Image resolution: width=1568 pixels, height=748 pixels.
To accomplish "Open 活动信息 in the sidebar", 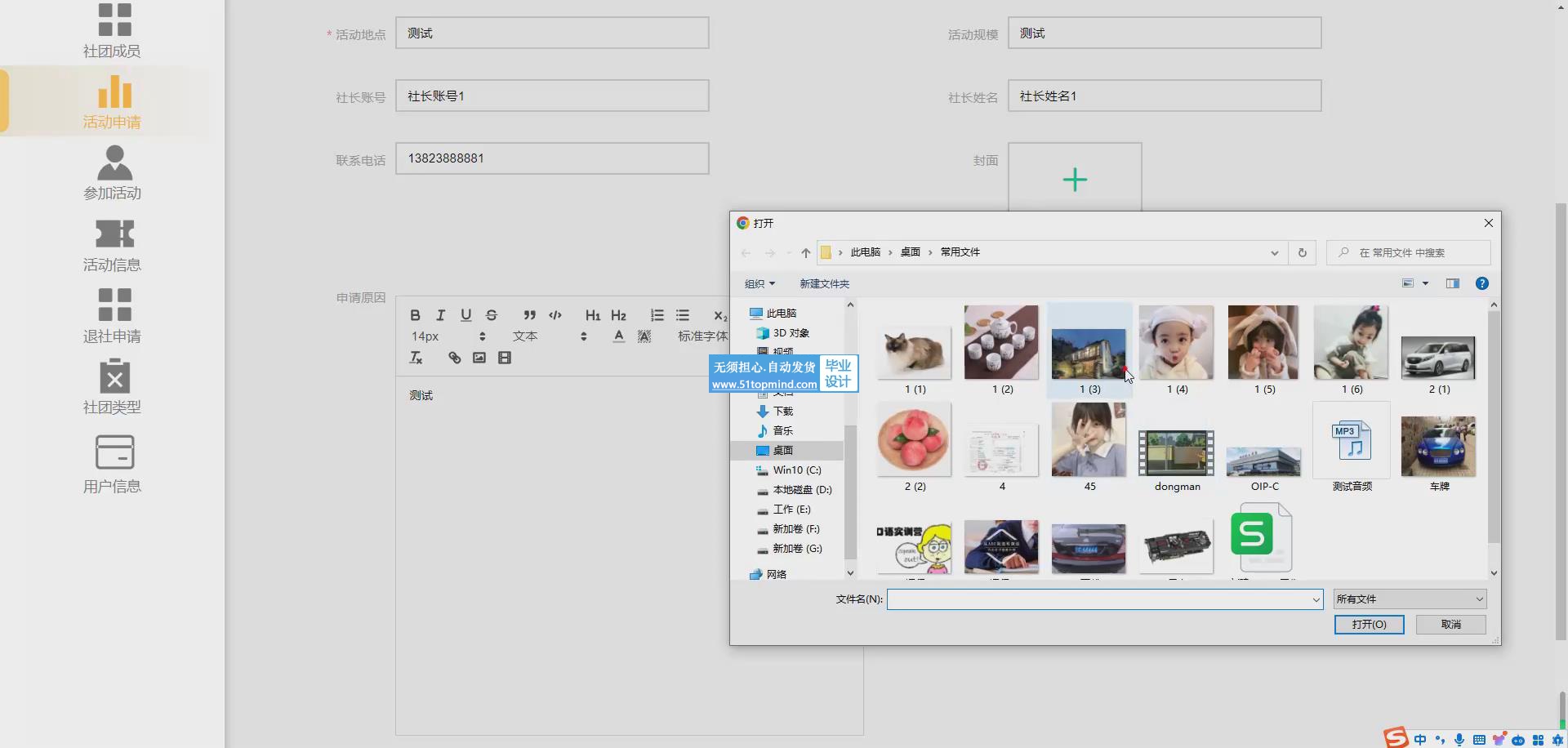I will [112, 245].
